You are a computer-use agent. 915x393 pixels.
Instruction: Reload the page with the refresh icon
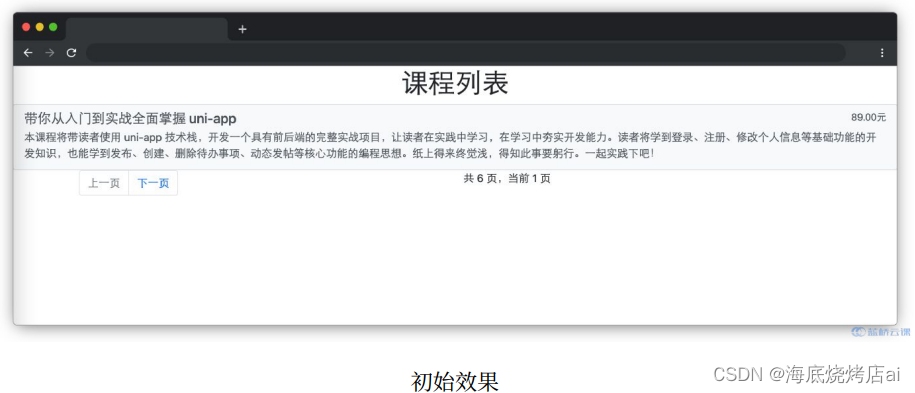coord(71,53)
